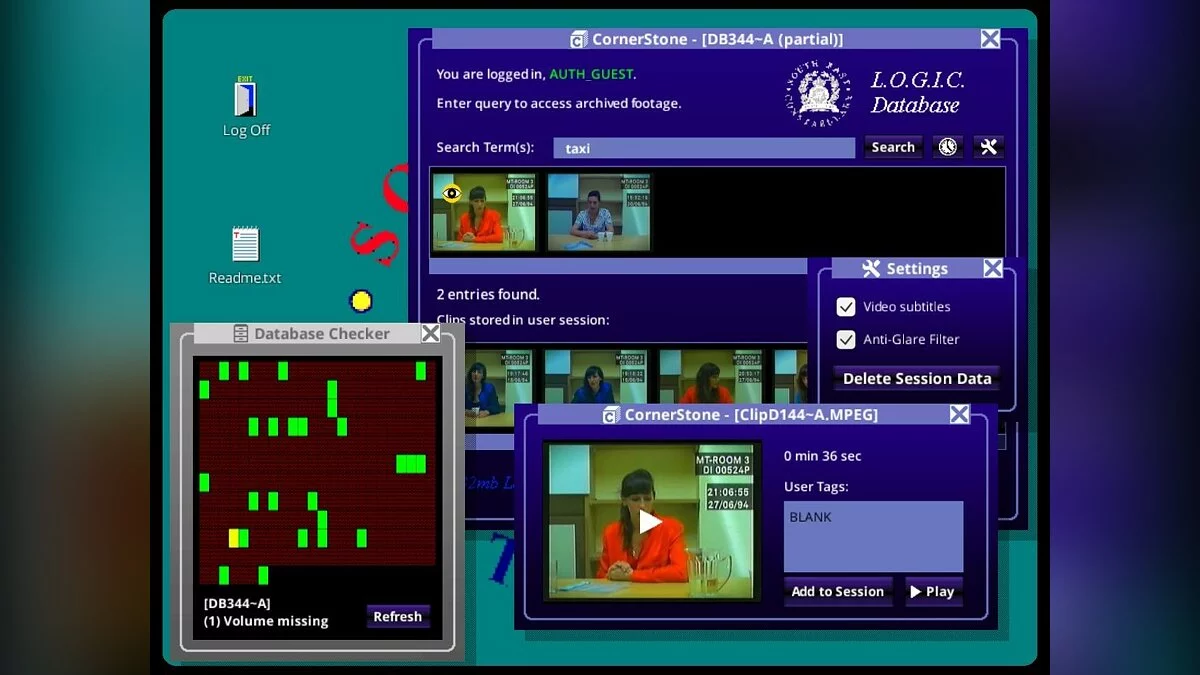Click the '2 entries found.' text
The image size is (1200, 675).
click(488, 294)
